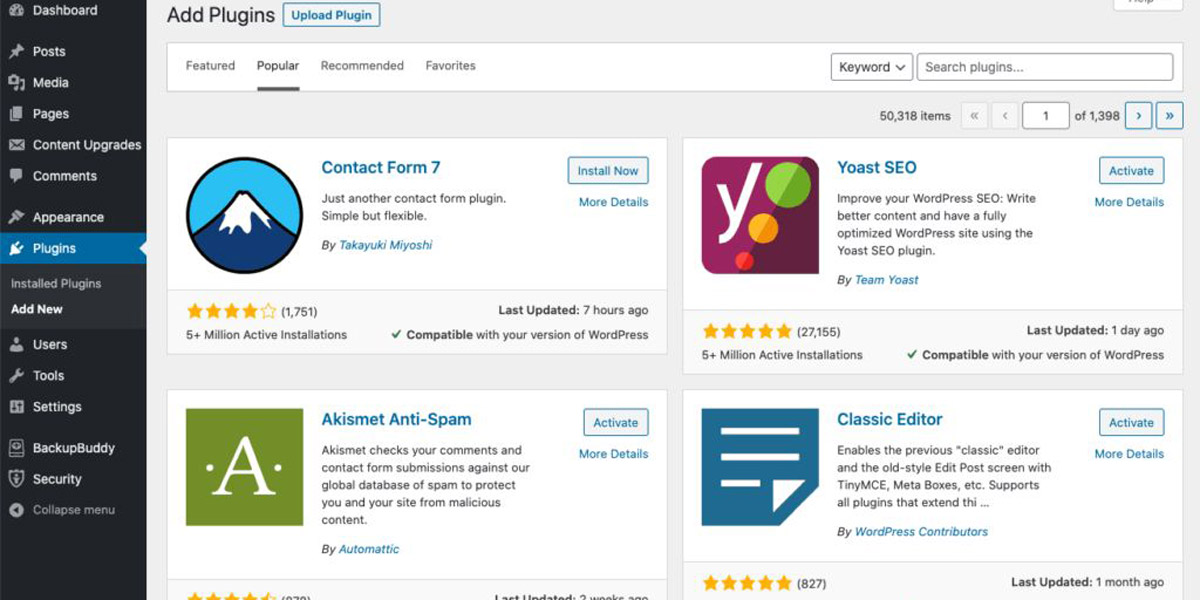The image size is (1200, 600).
Task: Click the Media library icon
Action: (16, 82)
